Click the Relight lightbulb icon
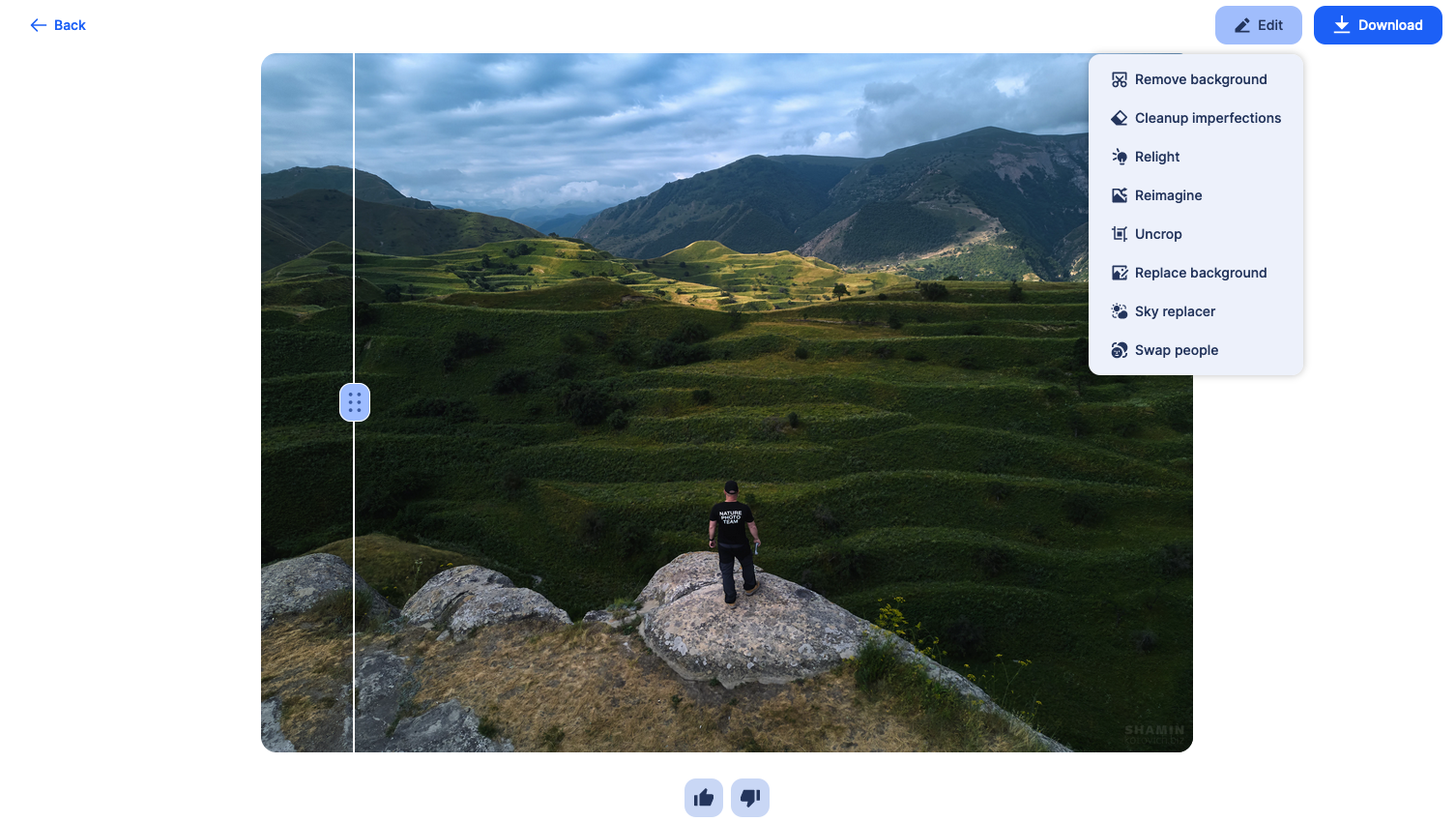 1119,157
